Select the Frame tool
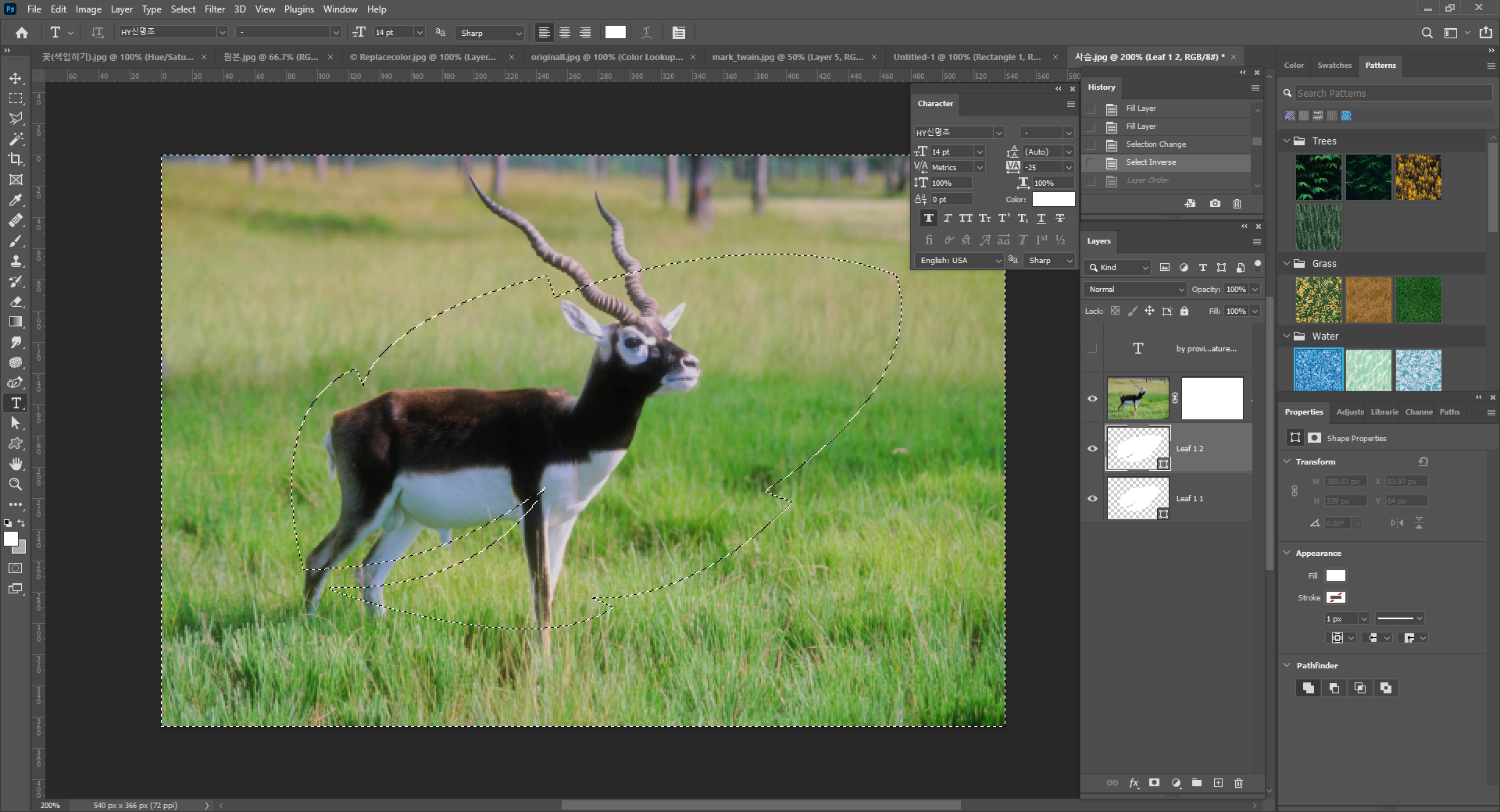This screenshot has width=1500, height=812. (16, 180)
